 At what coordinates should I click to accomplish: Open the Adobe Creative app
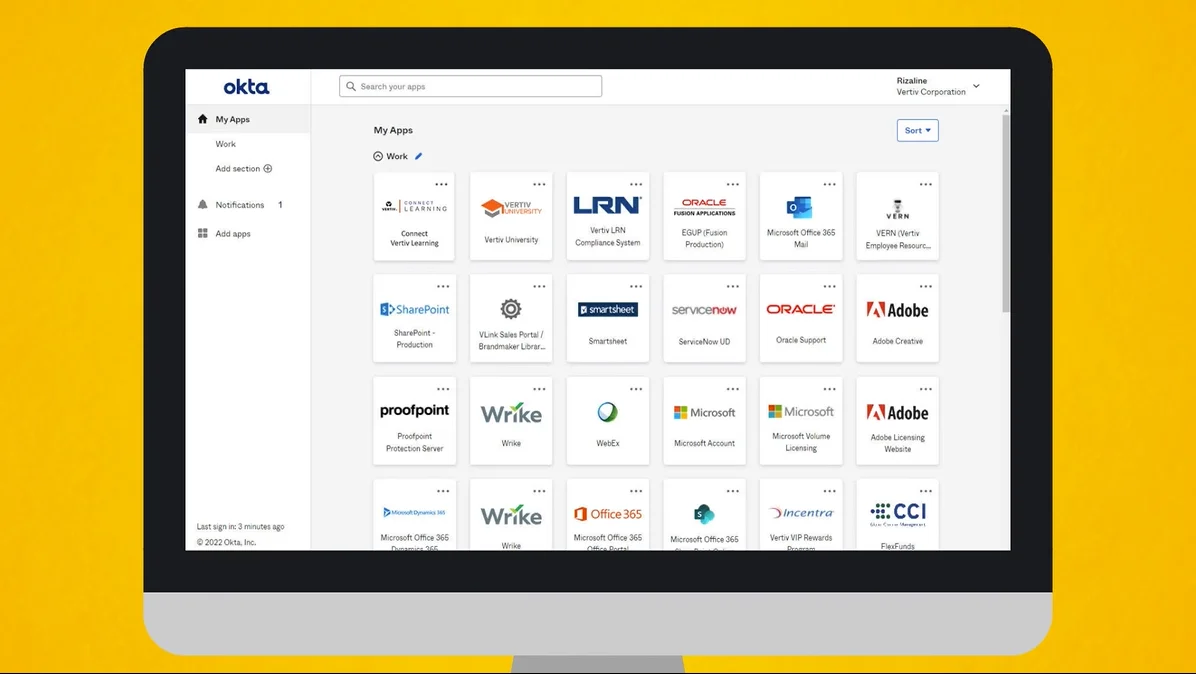pos(898,319)
